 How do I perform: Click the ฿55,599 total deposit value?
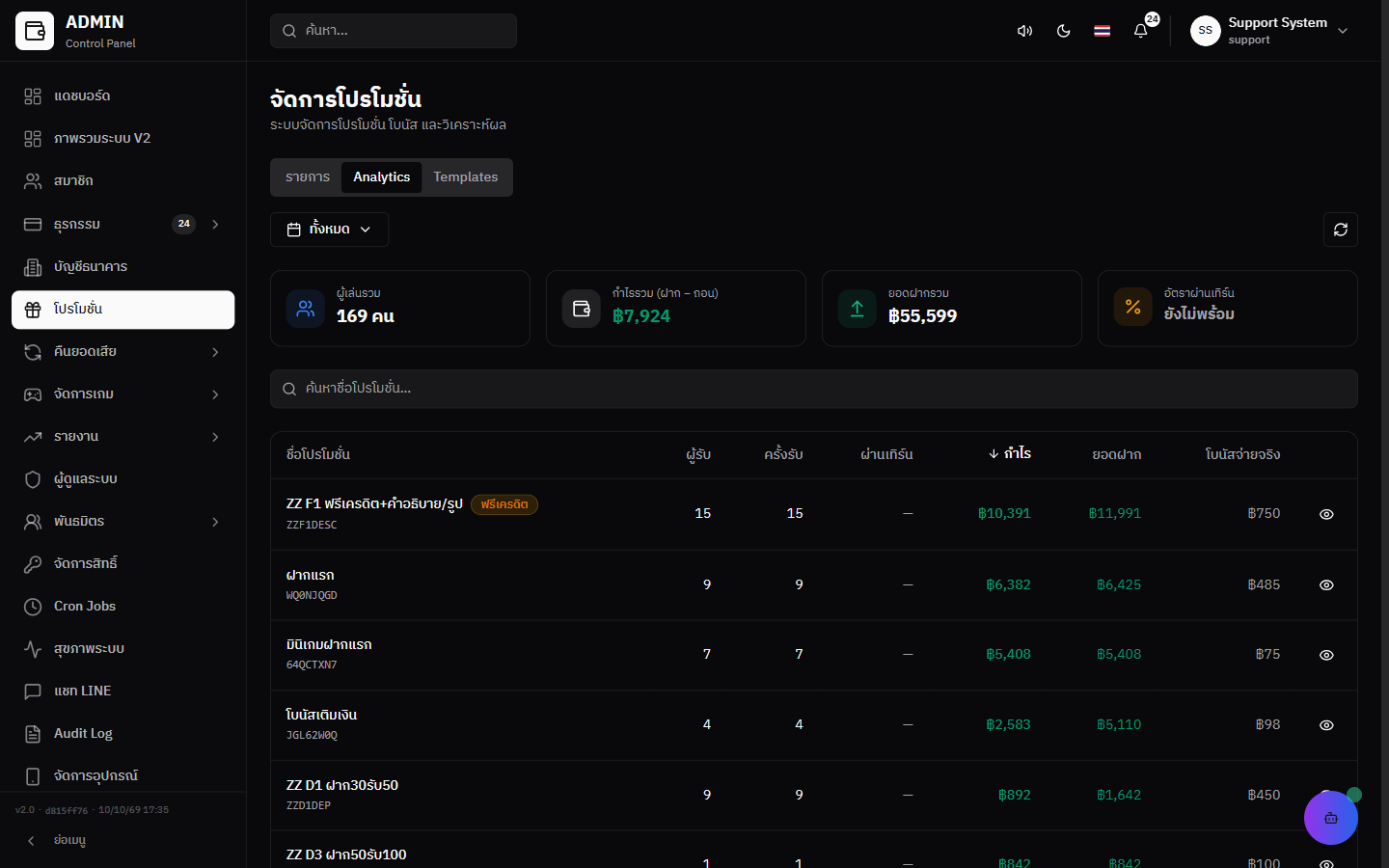point(922,316)
